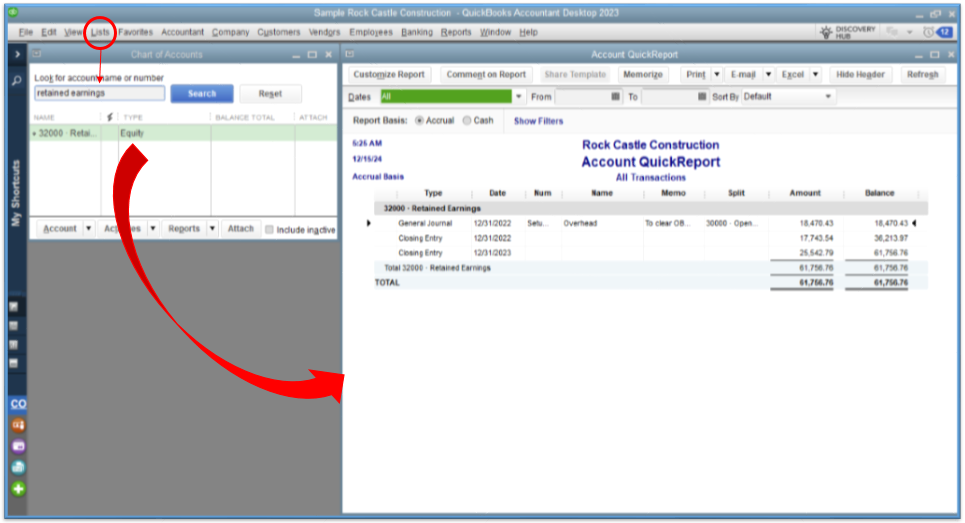Screen dimensions: 965x523
Task: Click the Memorize button
Action: (x=643, y=74)
